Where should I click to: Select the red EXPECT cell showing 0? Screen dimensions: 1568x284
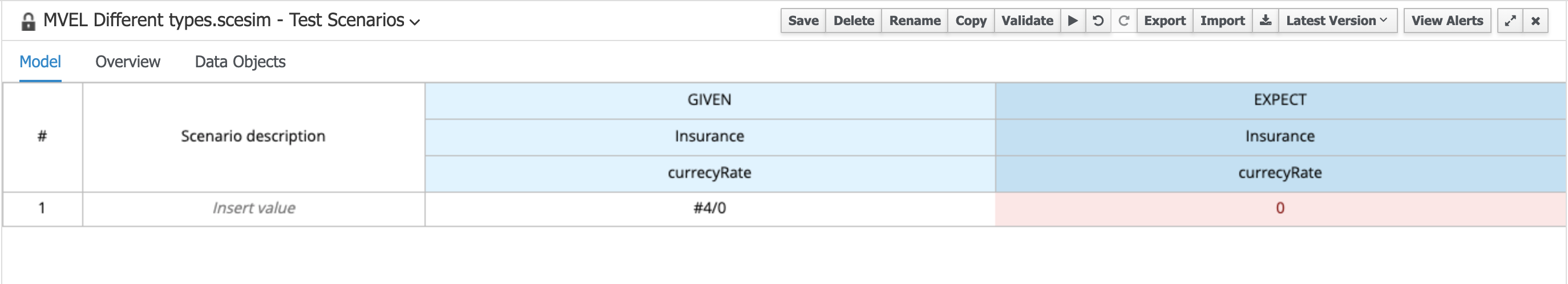click(x=1279, y=208)
